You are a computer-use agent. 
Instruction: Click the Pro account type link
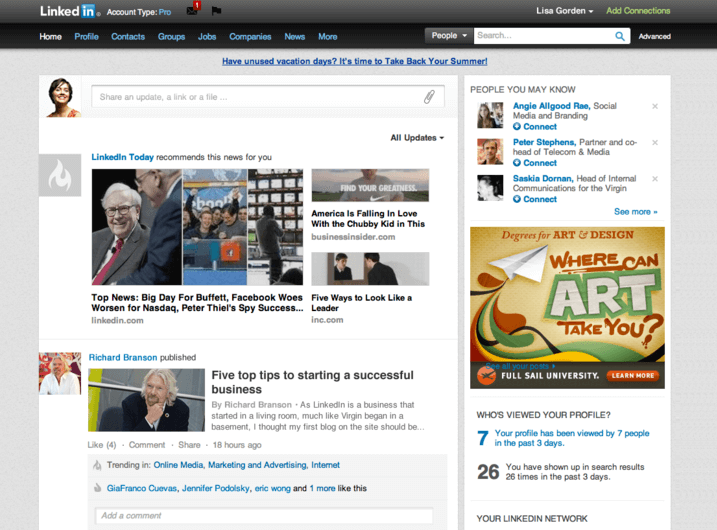tap(165, 12)
